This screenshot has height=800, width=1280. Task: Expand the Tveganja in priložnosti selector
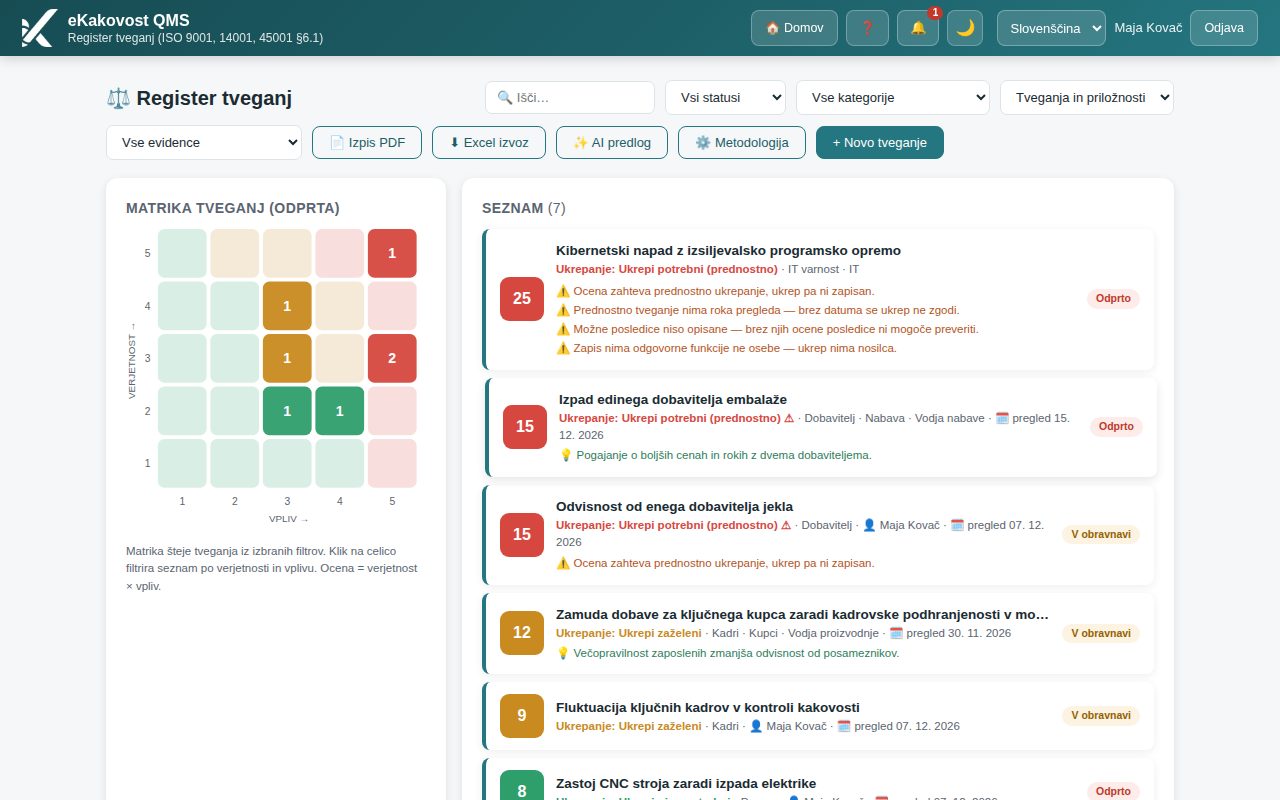pos(1087,97)
